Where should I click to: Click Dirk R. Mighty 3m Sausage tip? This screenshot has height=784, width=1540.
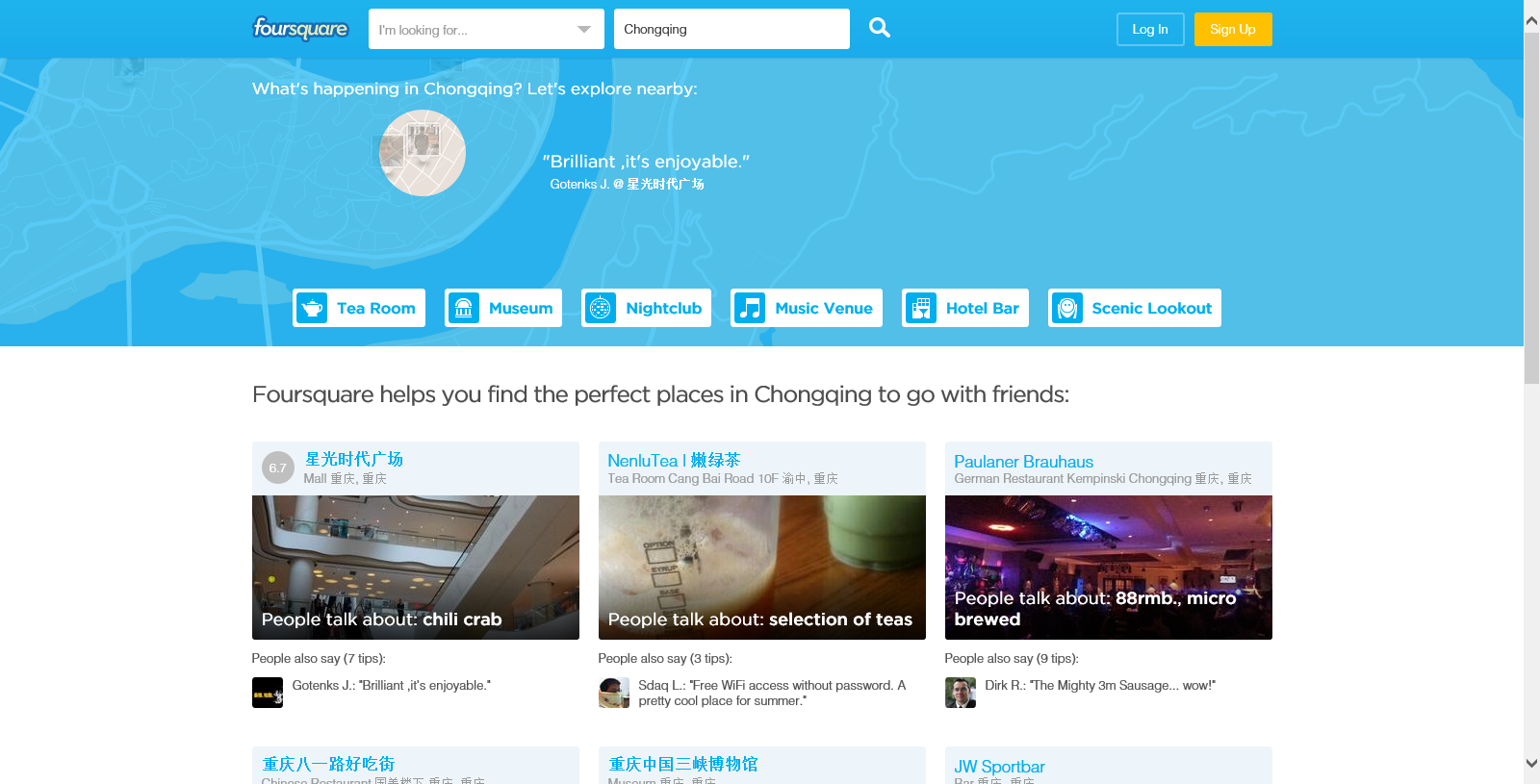(1100, 685)
